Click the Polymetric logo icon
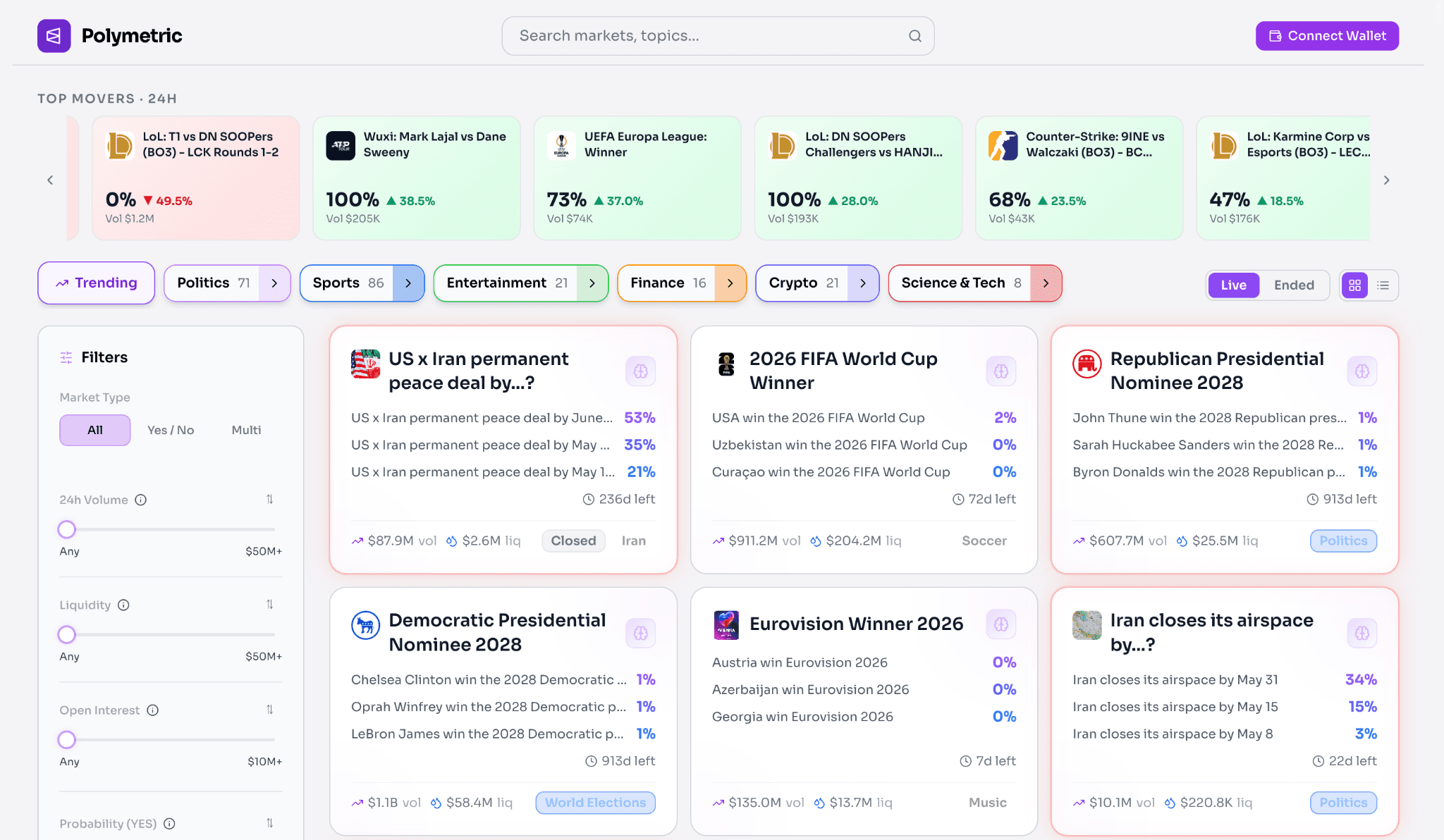Screen dimensions: 1444x840 pyautogui.click(x=54, y=36)
